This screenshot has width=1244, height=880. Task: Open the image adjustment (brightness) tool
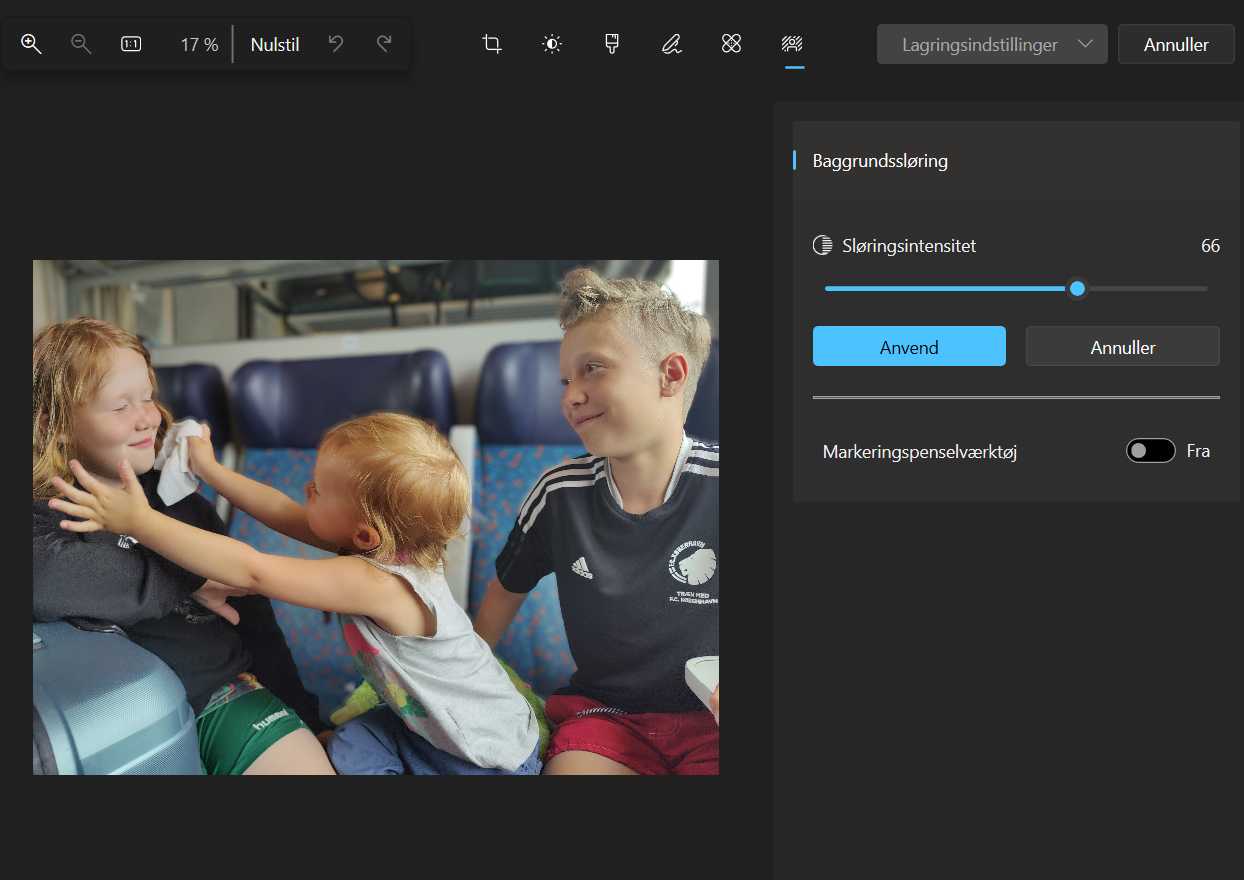click(551, 44)
